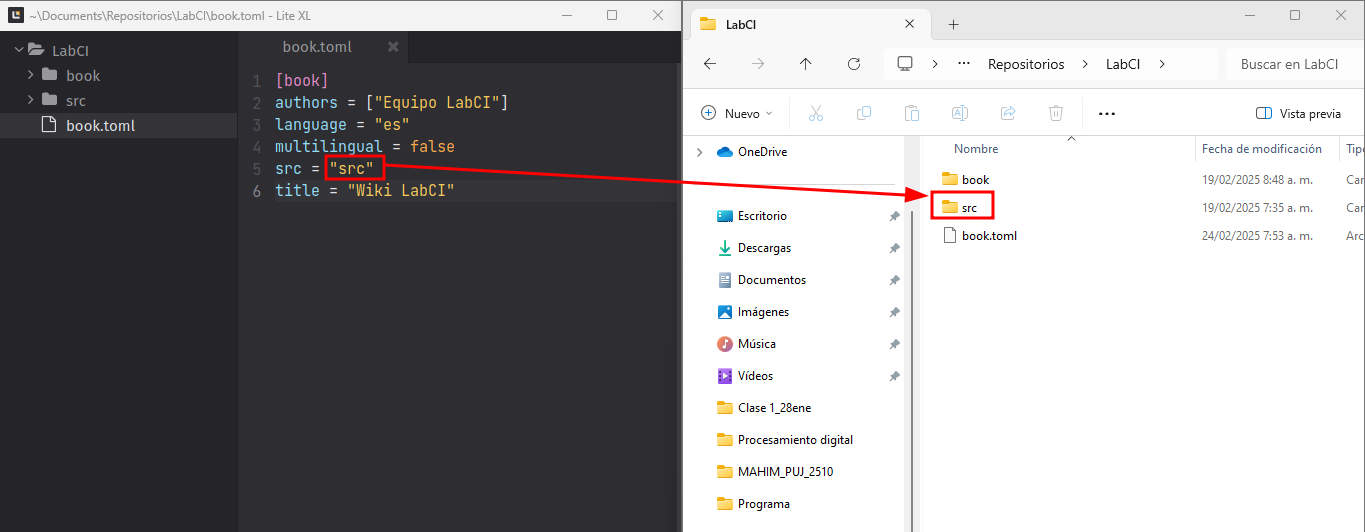Click the pin icon next to Descargas
1365x532 pixels.
pos(894,248)
